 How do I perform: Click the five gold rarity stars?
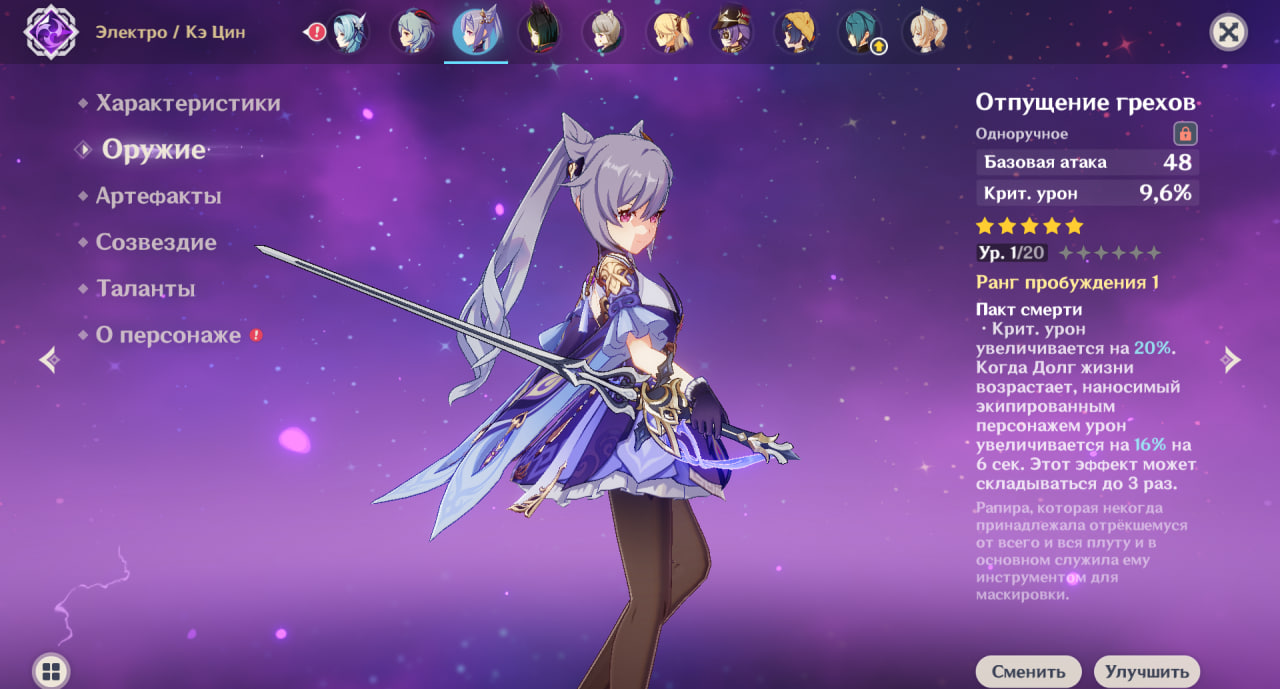coord(1030,226)
